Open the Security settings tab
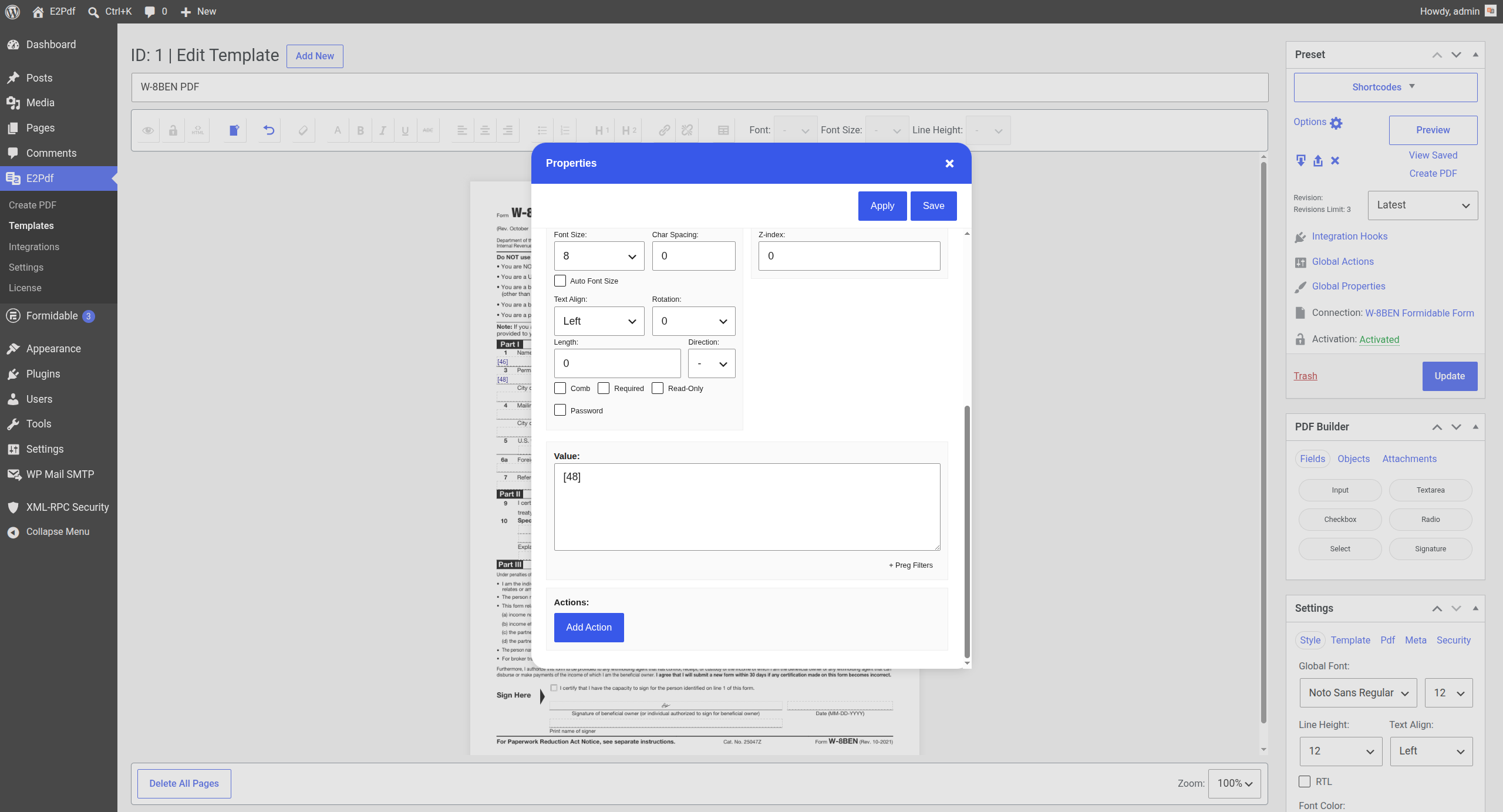Screen dimensions: 1503x812 [1453, 640]
